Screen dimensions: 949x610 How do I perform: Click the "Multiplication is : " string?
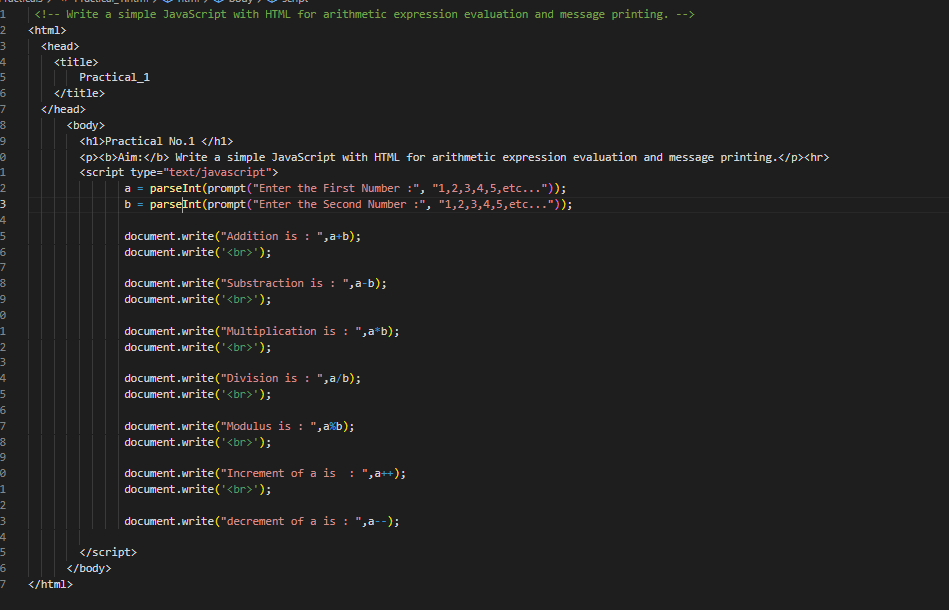pos(291,332)
